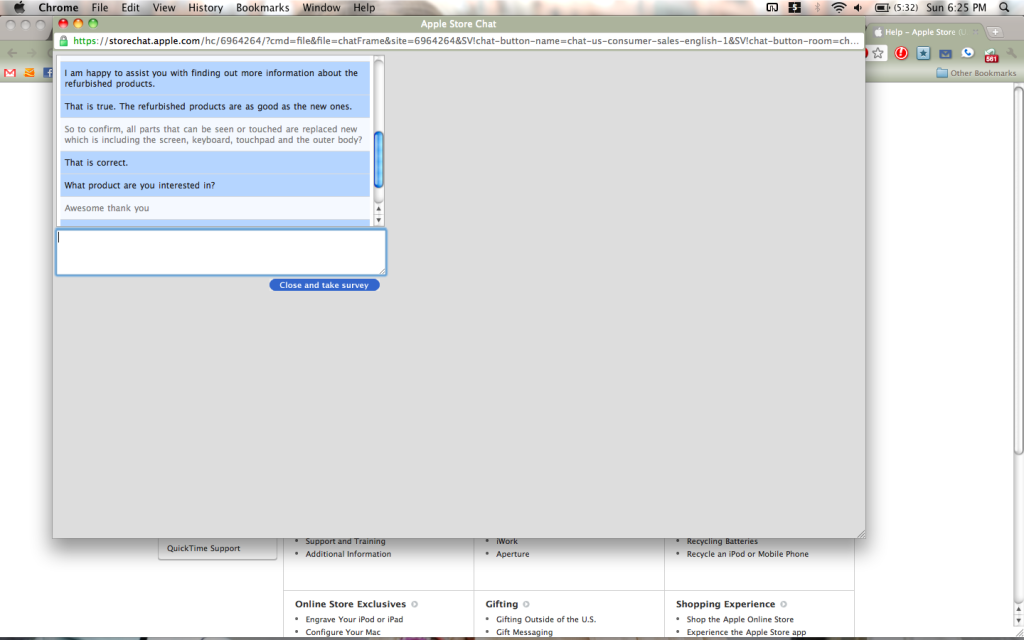Click Close and take survey button
Screen dimensions: 1024x640
coord(324,285)
